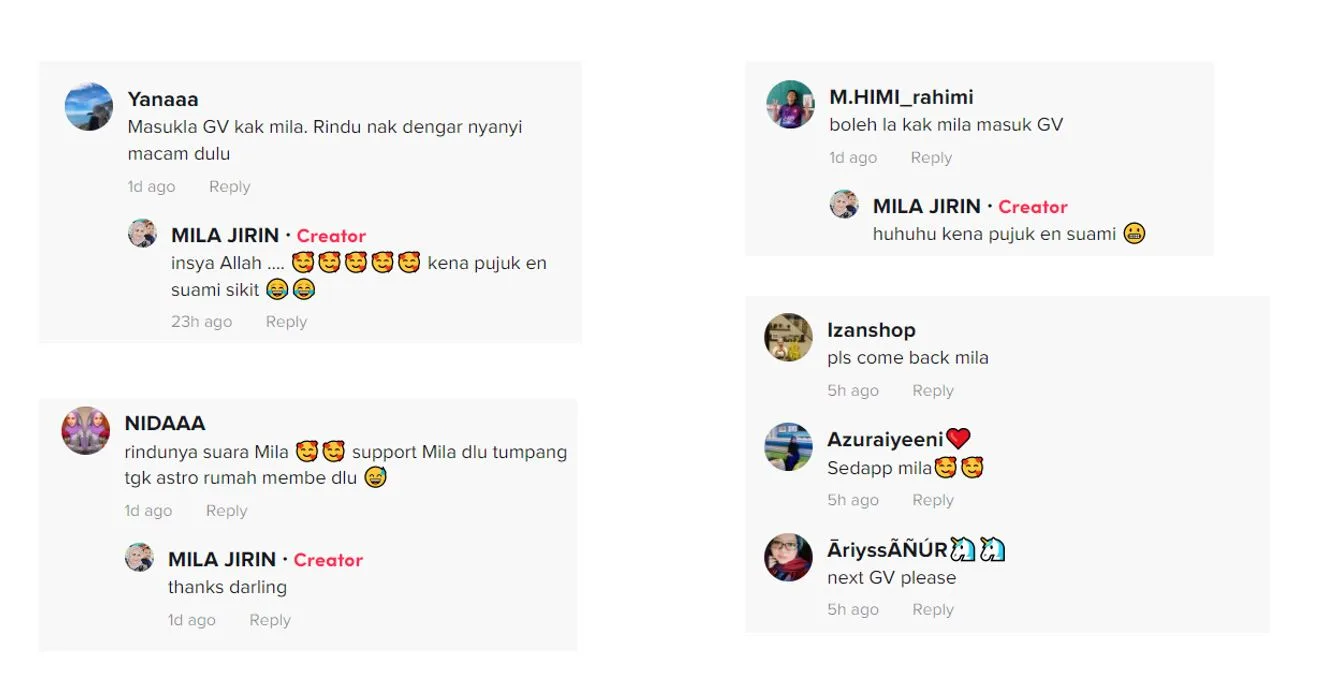Click MILA JIRIN avatar under M.HIMI_rahimi's comment
This screenshot has width=1323, height=678.
point(844,205)
